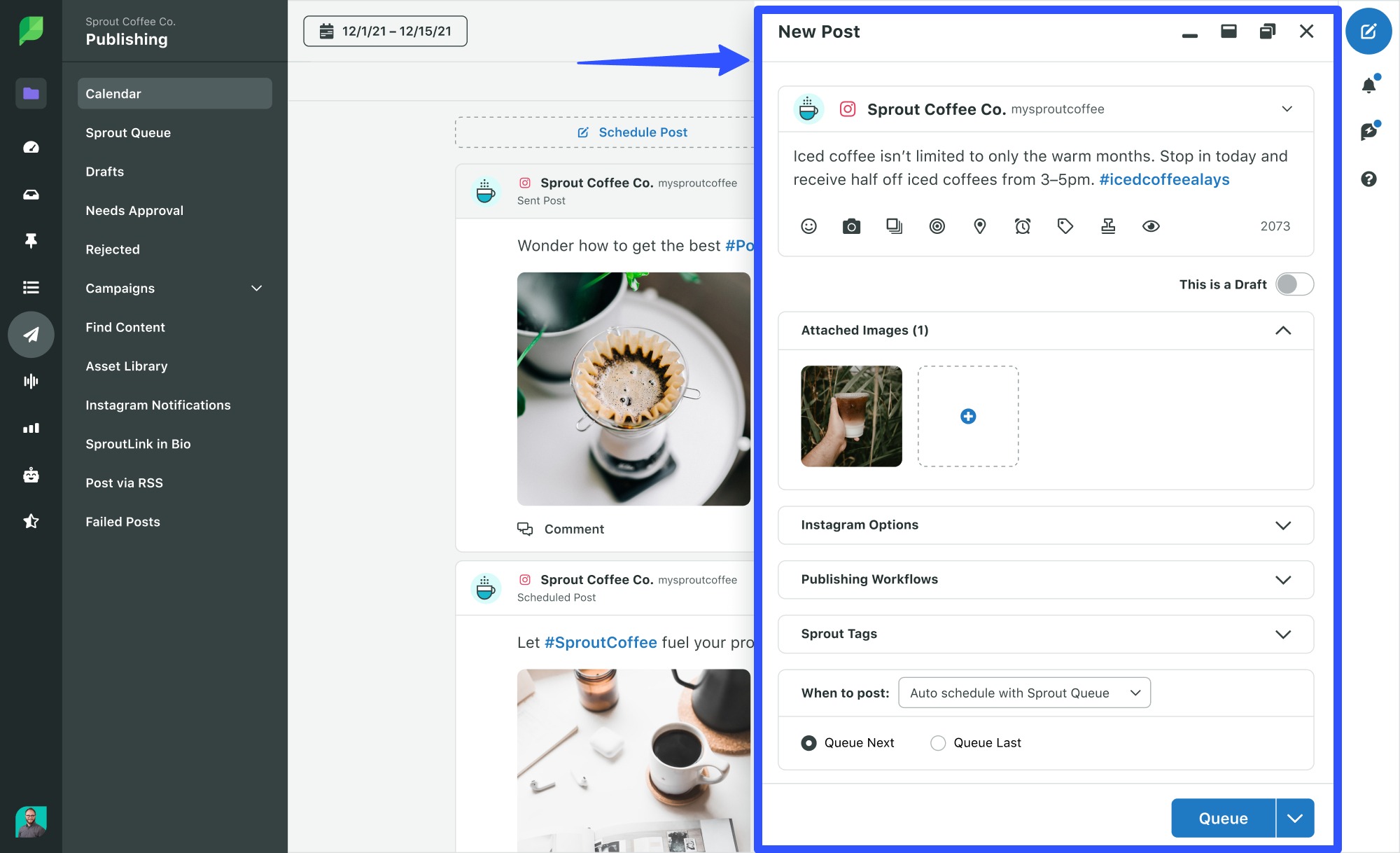Enable the This is a Draft toggle
The height and width of the screenshot is (853, 1400).
1294,284
